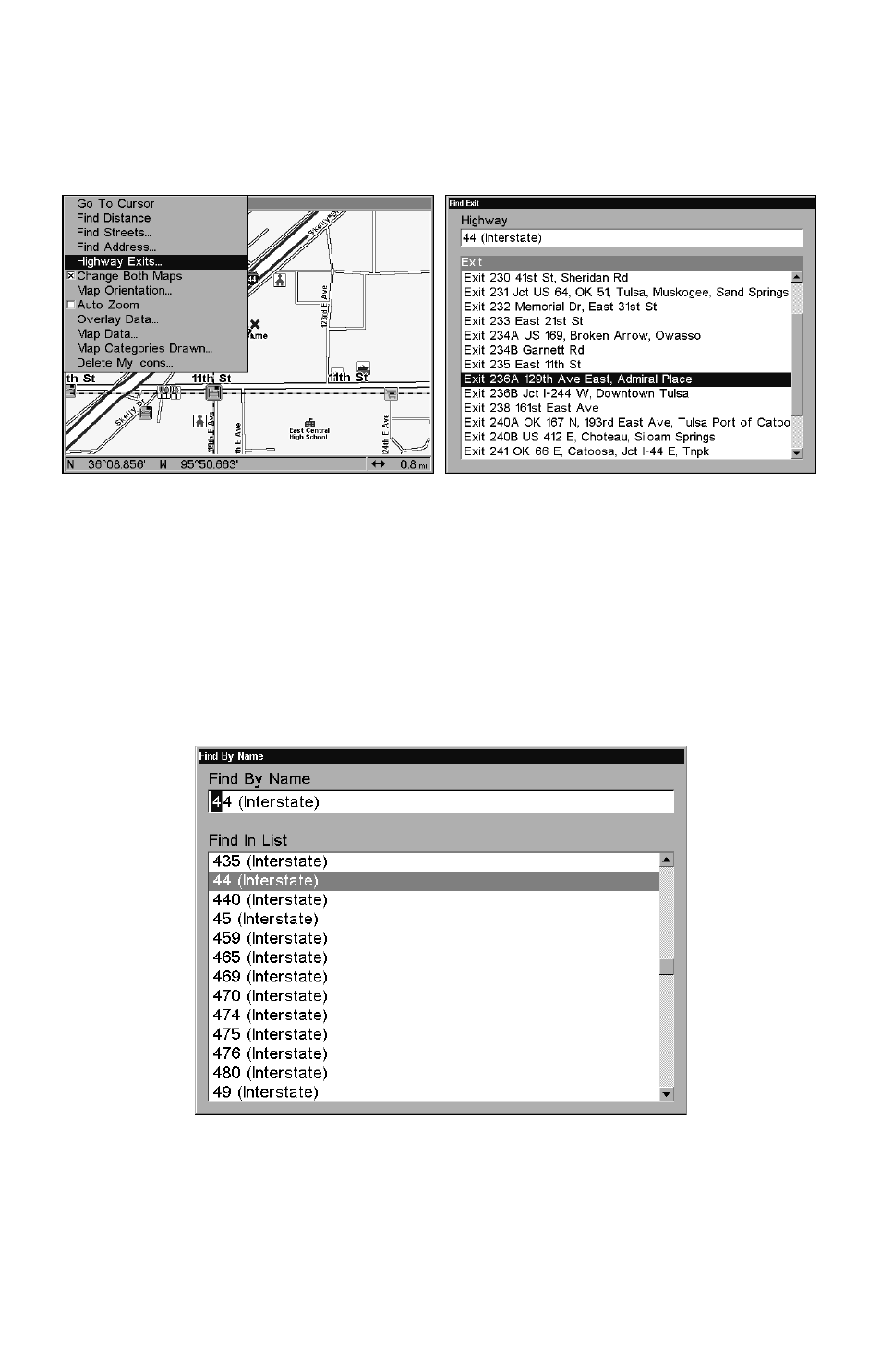Screen dimensions: 881x1372
Task: Click the Find By Name text field
Action: point(441,802)
